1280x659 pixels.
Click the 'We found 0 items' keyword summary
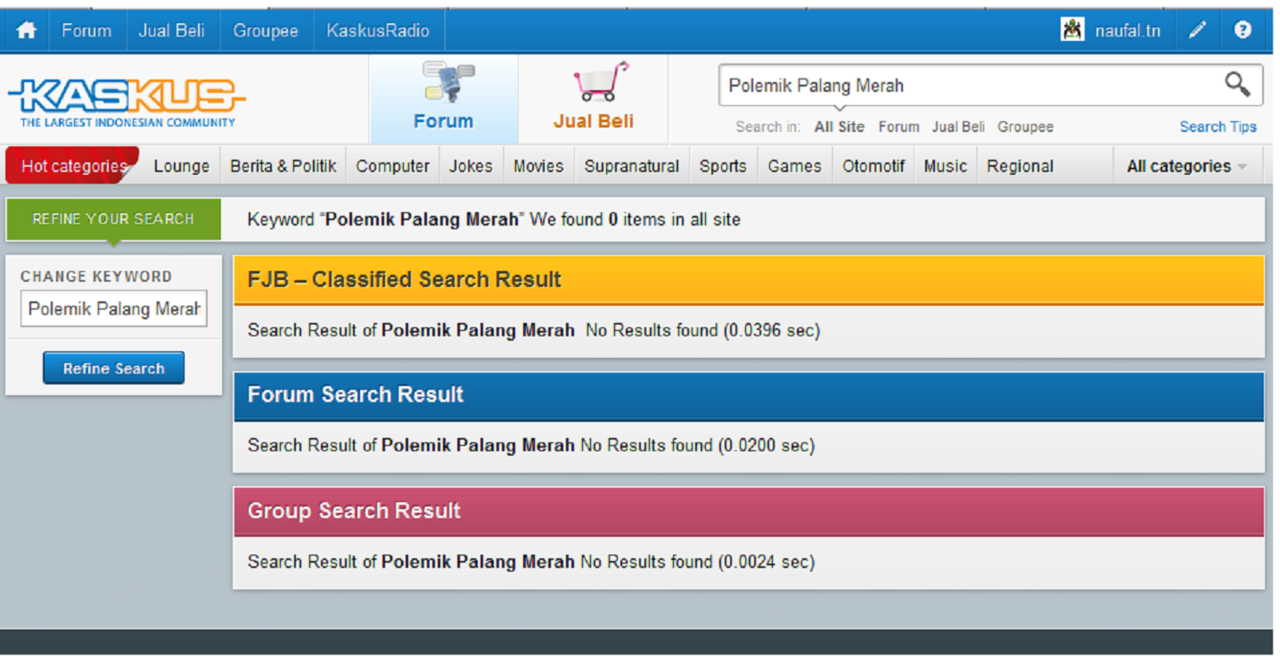point(494,219)
